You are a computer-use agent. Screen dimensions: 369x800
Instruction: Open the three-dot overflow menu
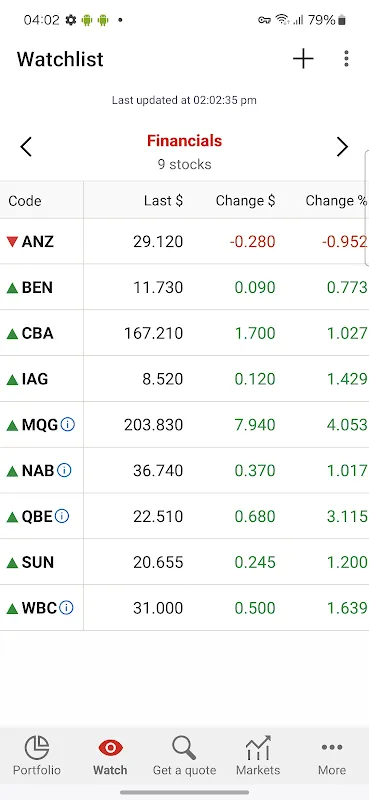click(347, 59)
